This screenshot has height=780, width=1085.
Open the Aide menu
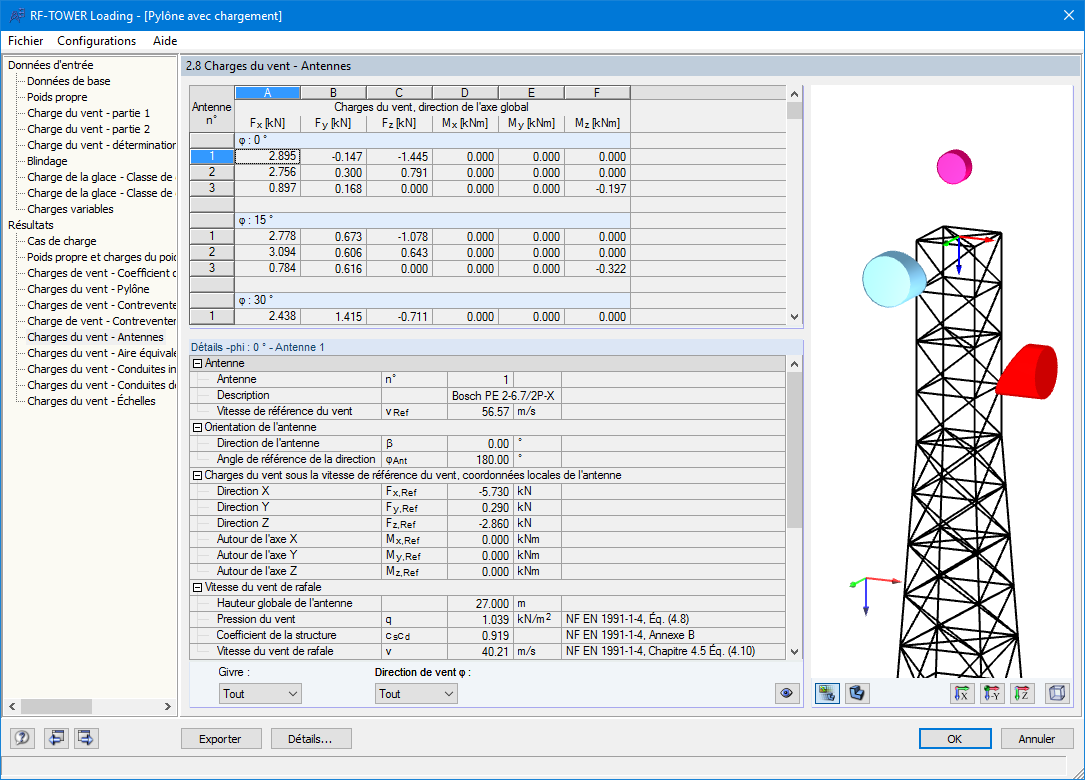[165, 41]
